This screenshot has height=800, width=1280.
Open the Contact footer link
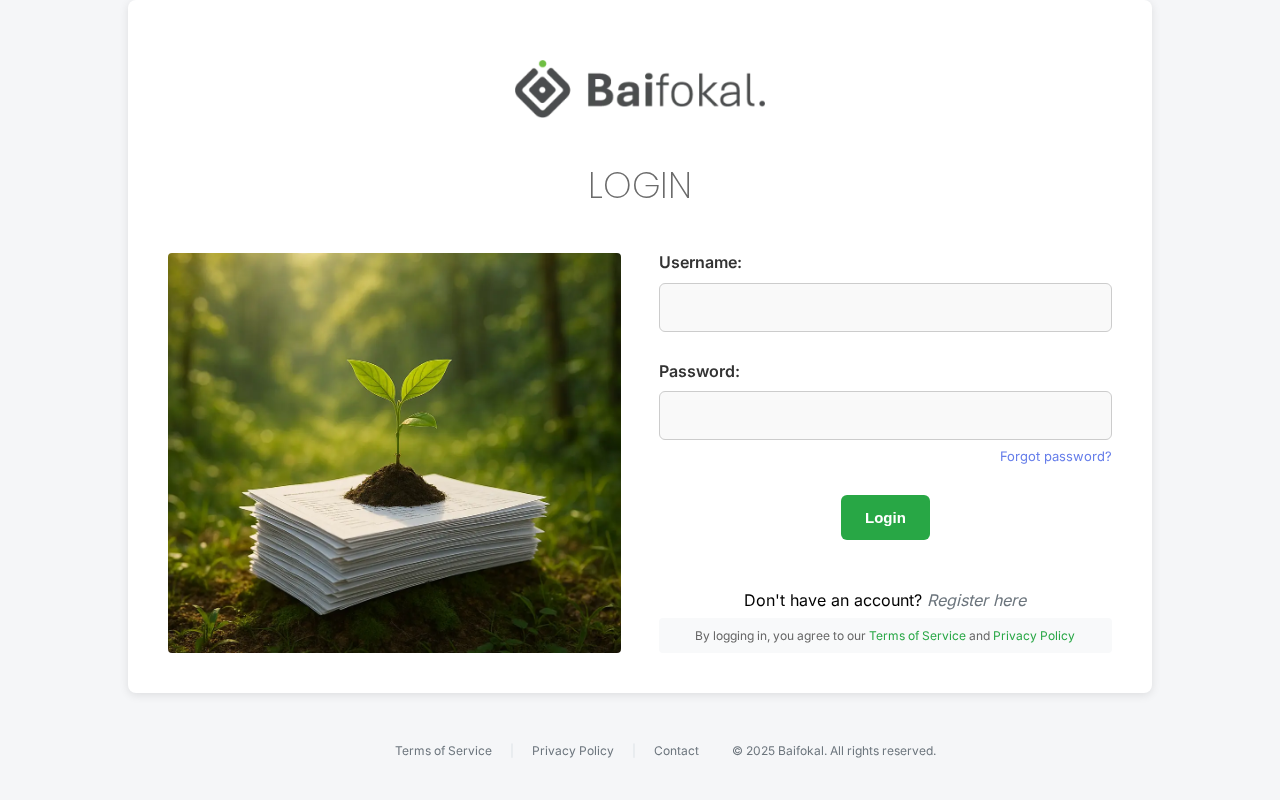pyautogui.click(x=676, y=750)
